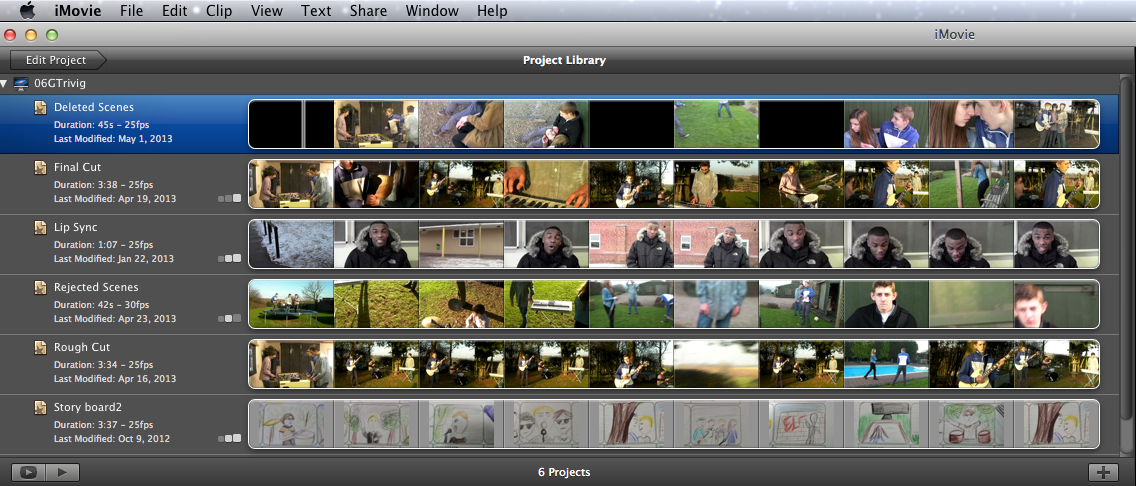This screenshot has width=1136, height=486.
Task: Click Rejected Scenes trampoline thumbnail
Action: tap(291, 305)
